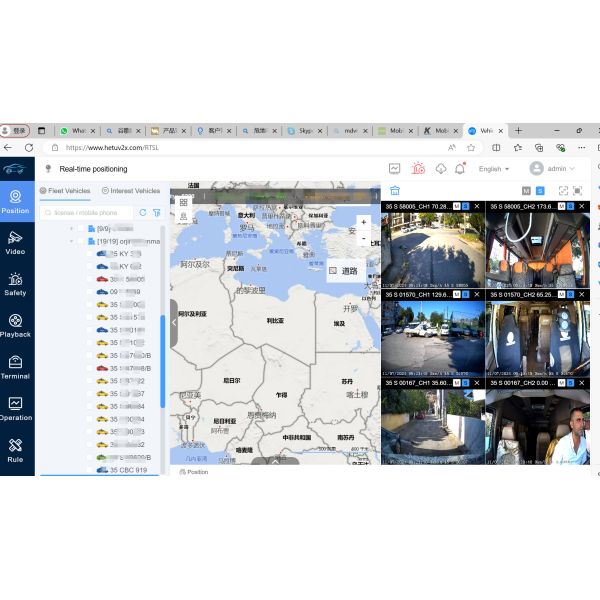Select the Fleet Vehicles tab
Image resolution: width=600 pixels, height=600 pixels.
[x=66, y=191]
